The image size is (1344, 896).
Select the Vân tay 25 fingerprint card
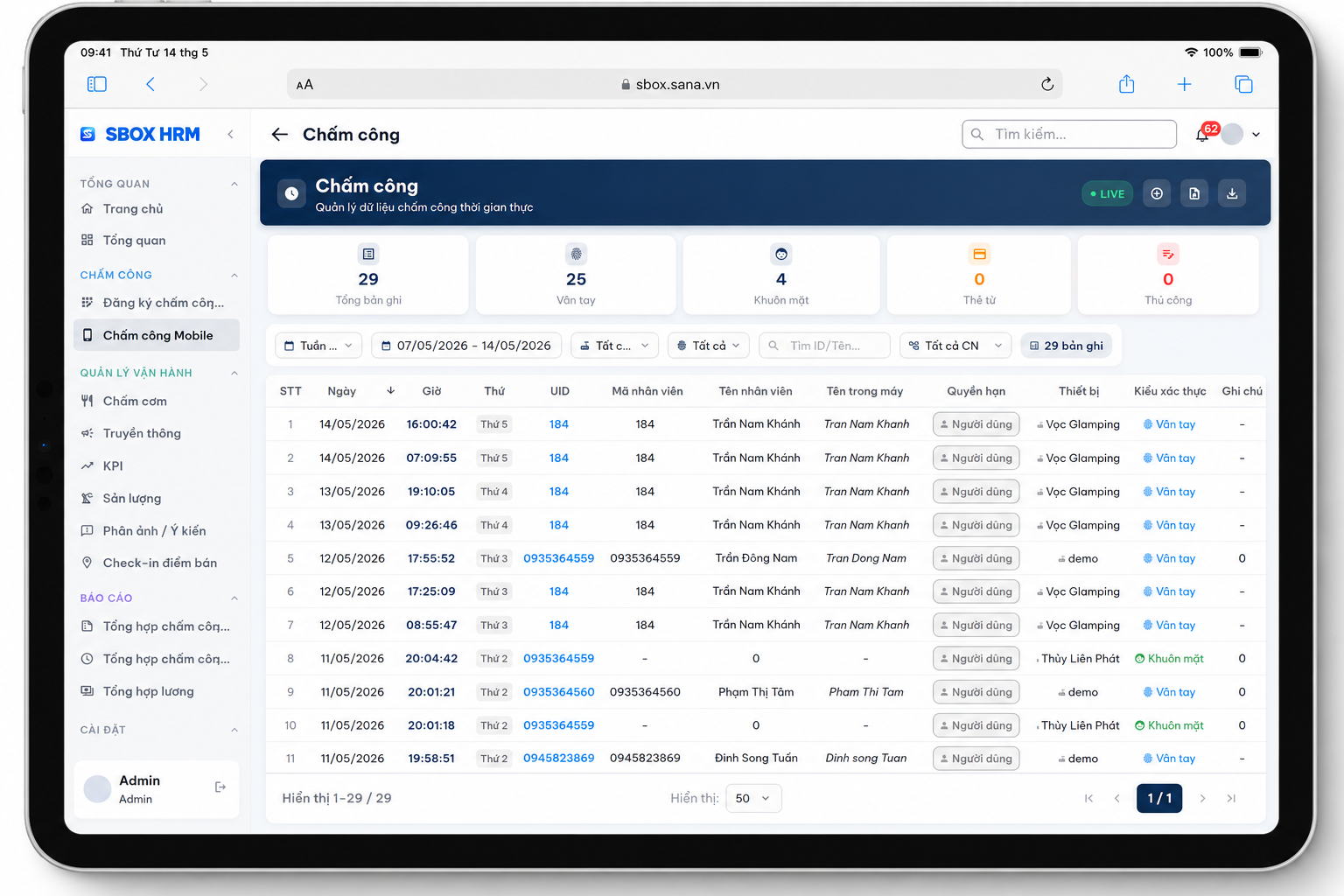pyautogui.click(x=576, y=275)
